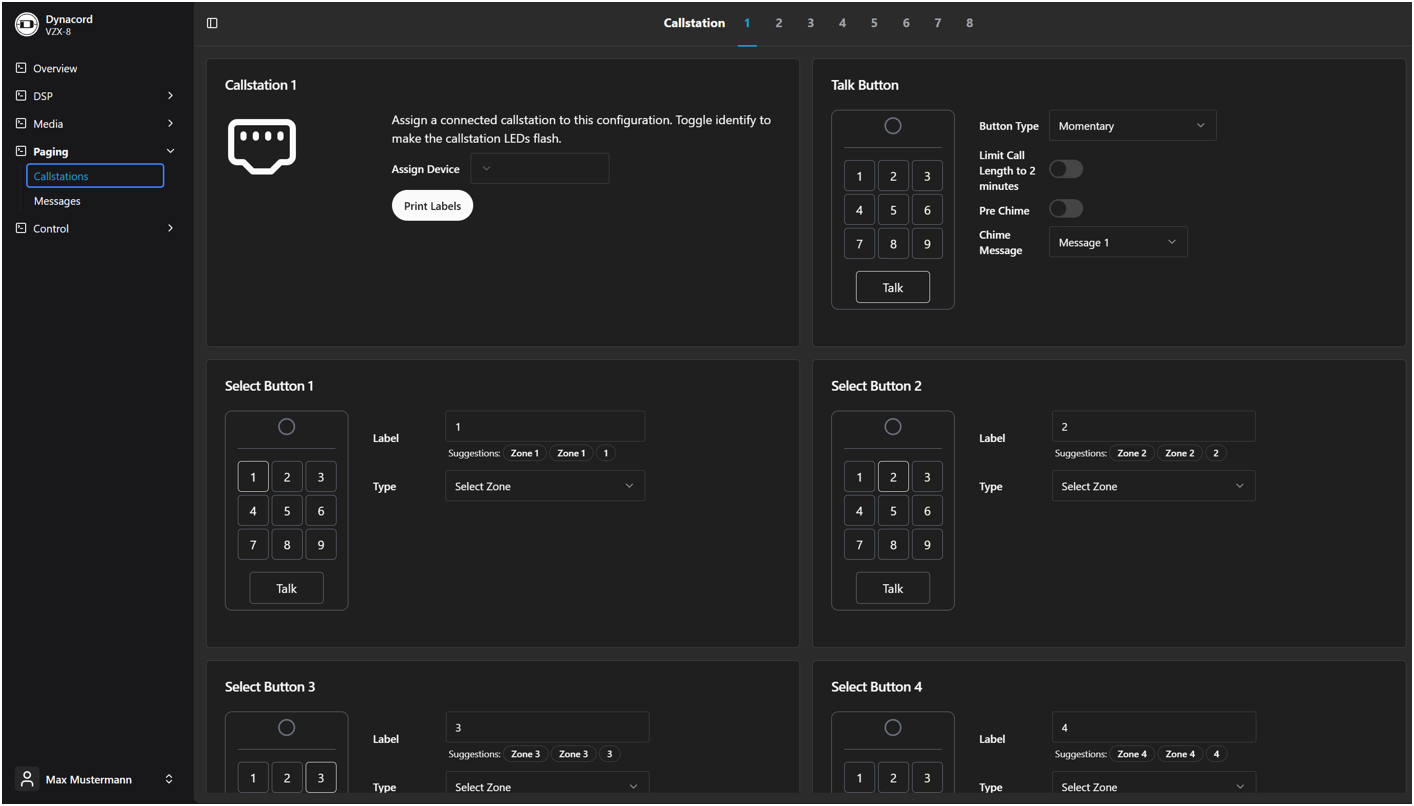
Task: Click the Overview icon in sidebar
Action: point(21,68)
